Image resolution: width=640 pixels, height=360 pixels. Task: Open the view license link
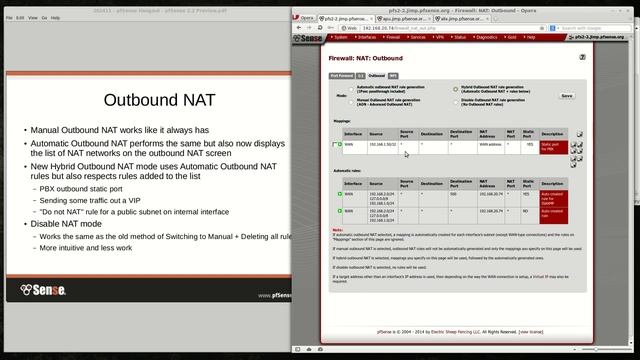[x=531, y=332]
